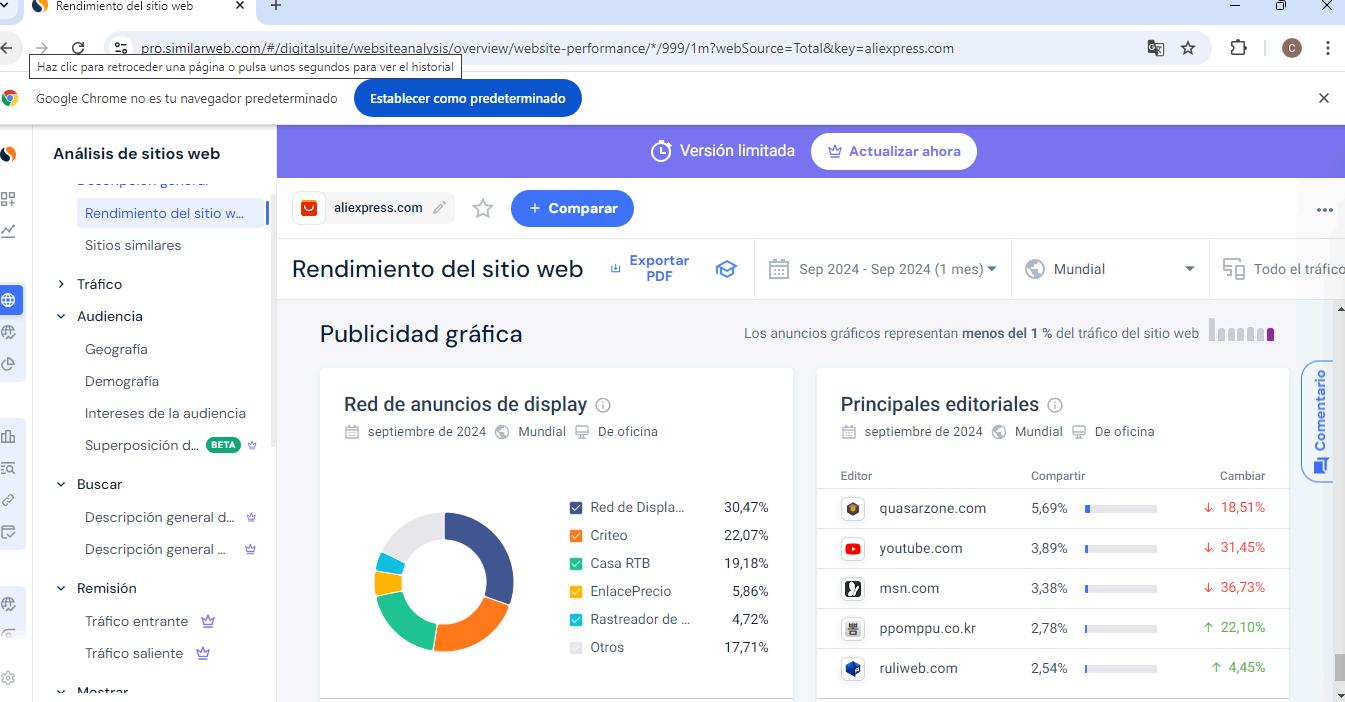
Task: Select Rendimiento del sitio web menu item
Action: [170, 213]
